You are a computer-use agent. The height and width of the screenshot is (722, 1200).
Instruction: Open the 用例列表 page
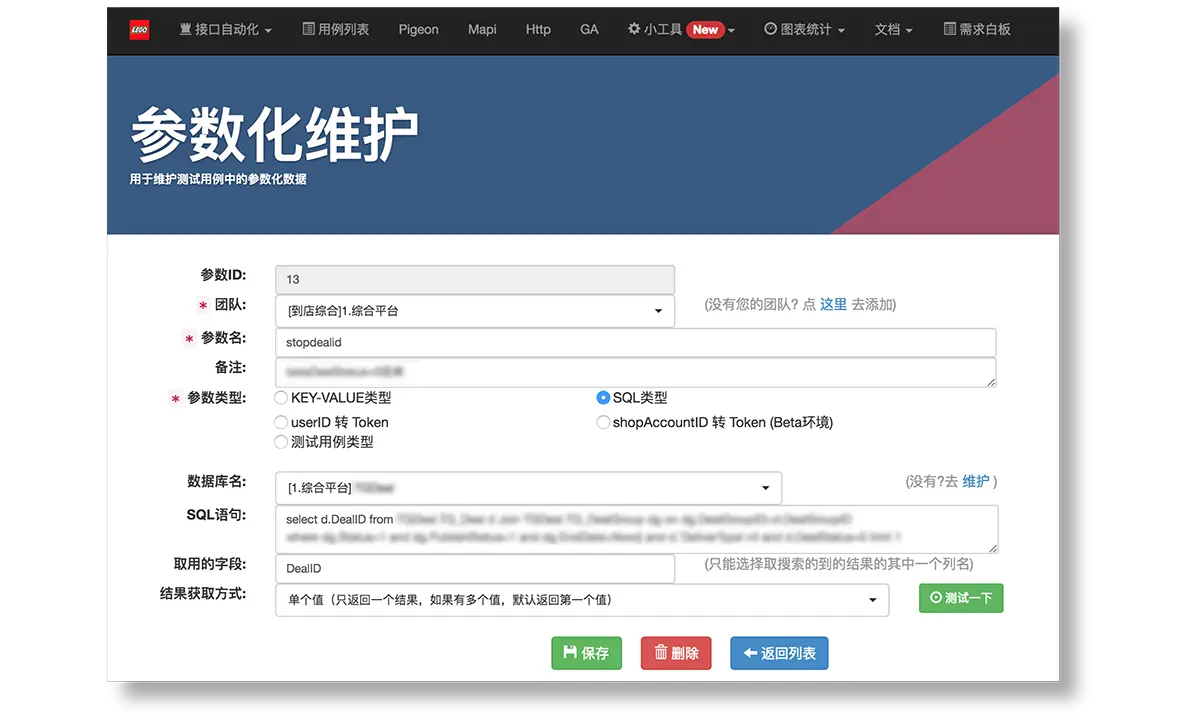point(336,30)
